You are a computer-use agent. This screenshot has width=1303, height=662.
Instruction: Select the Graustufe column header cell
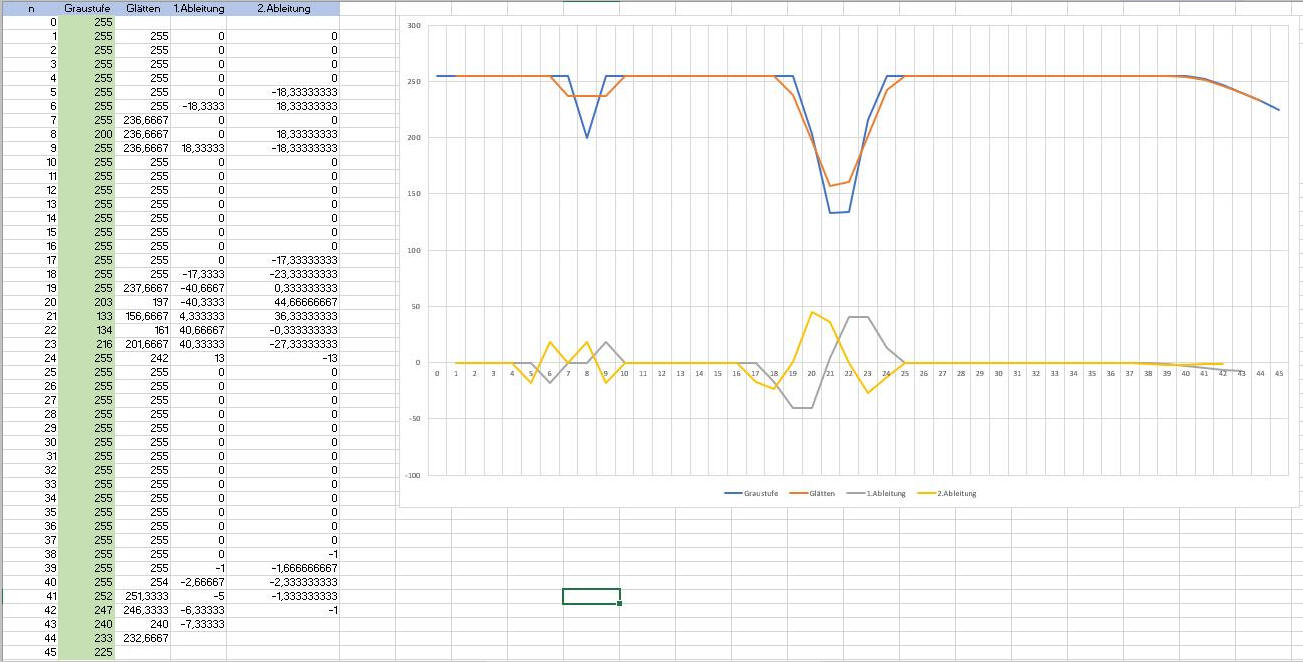coord(86,8)
